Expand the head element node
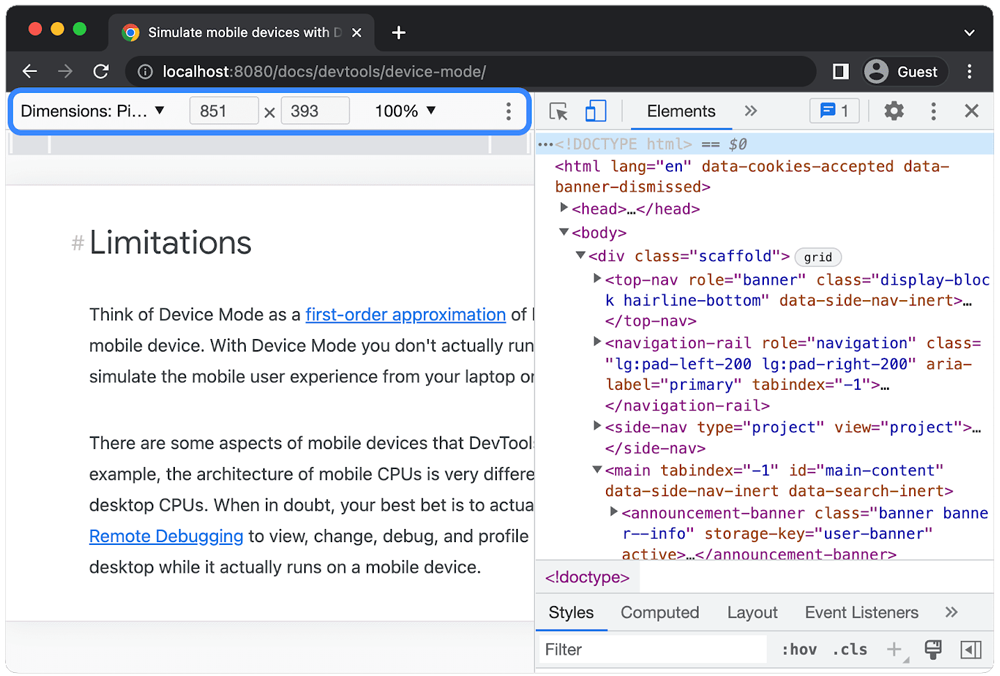The image size is (1000, 676). click(x=564, y=209)
